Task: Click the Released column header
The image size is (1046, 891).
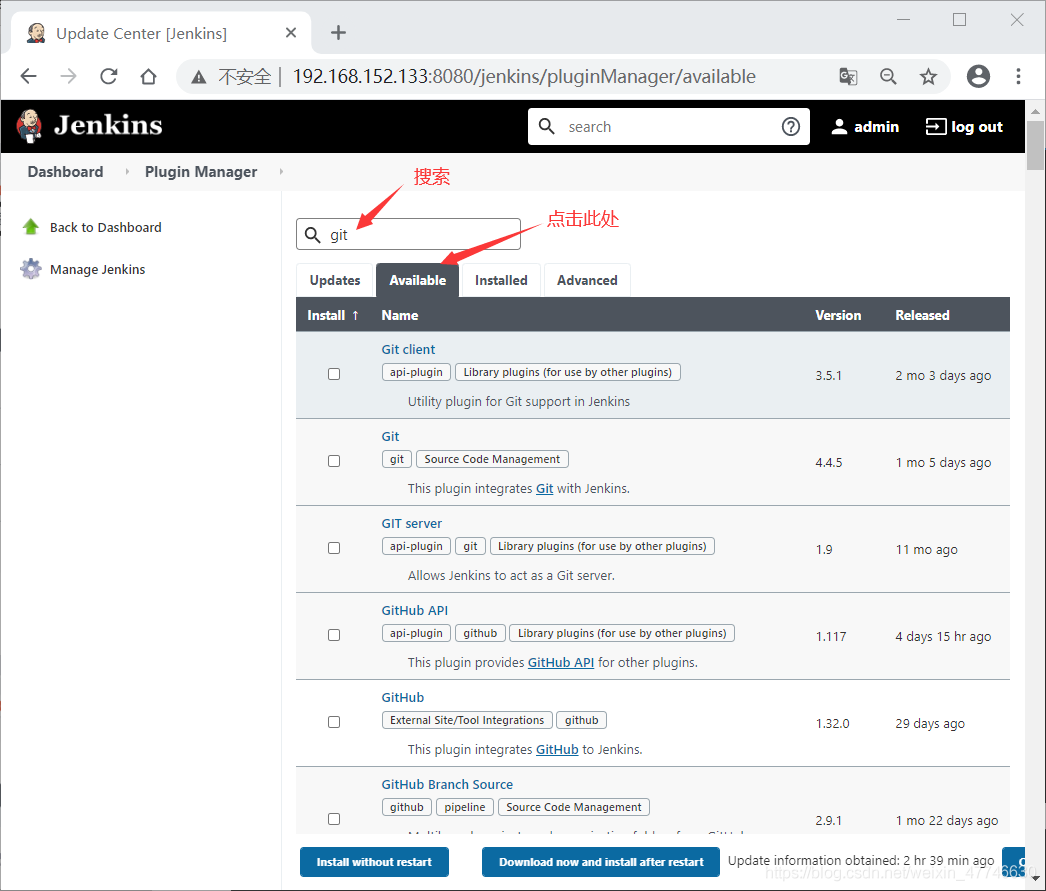Action: [922, 315]
